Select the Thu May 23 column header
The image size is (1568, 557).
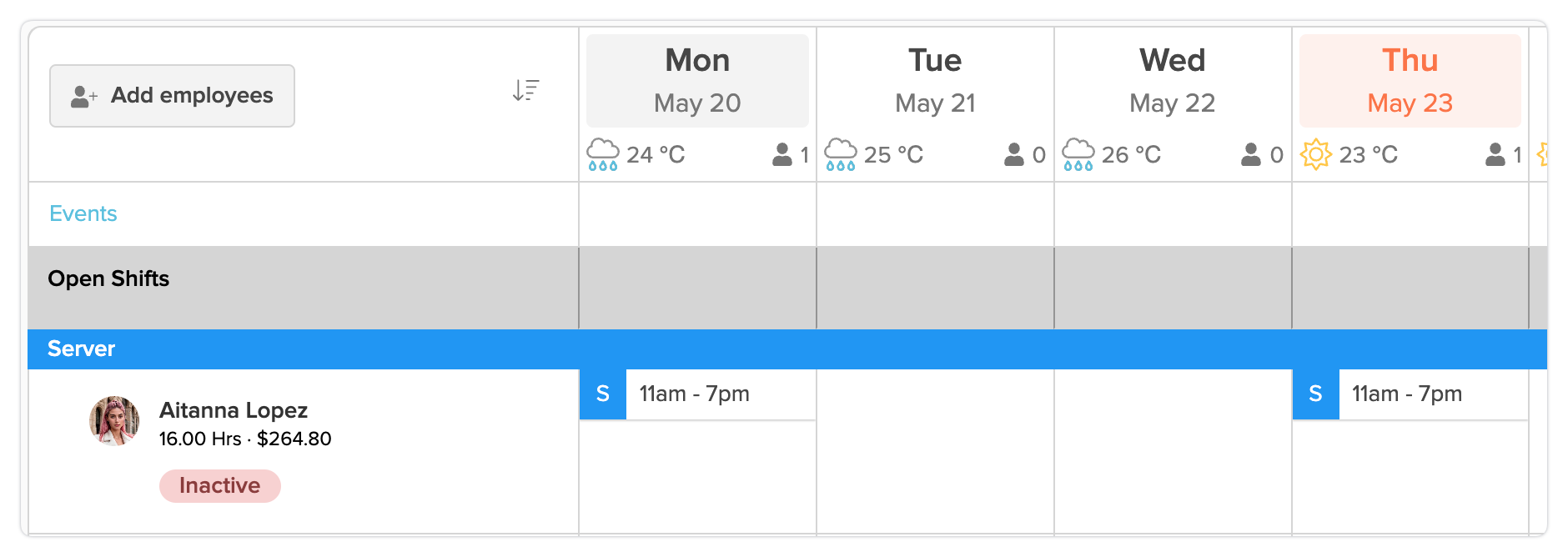pos(1410,81)
